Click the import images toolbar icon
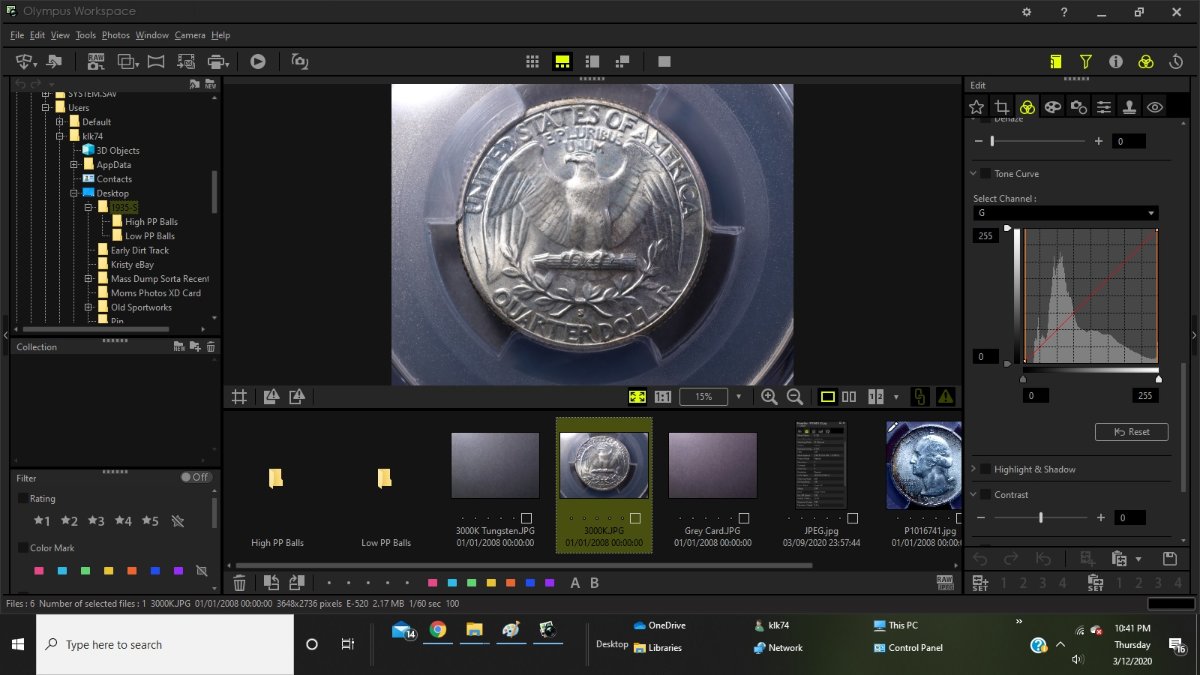Image resolution: width=1200 pixels, height=675 pixels. tap(27, 61)
